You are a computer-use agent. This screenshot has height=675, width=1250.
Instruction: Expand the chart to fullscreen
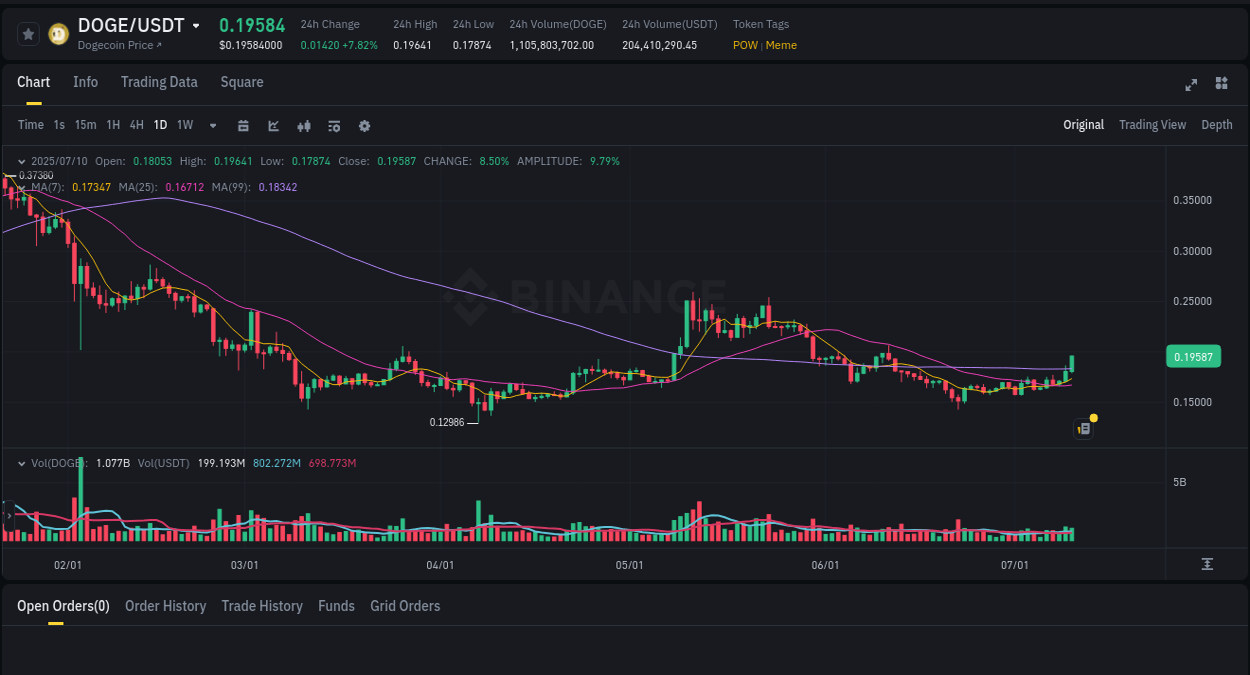(1190, 84)
